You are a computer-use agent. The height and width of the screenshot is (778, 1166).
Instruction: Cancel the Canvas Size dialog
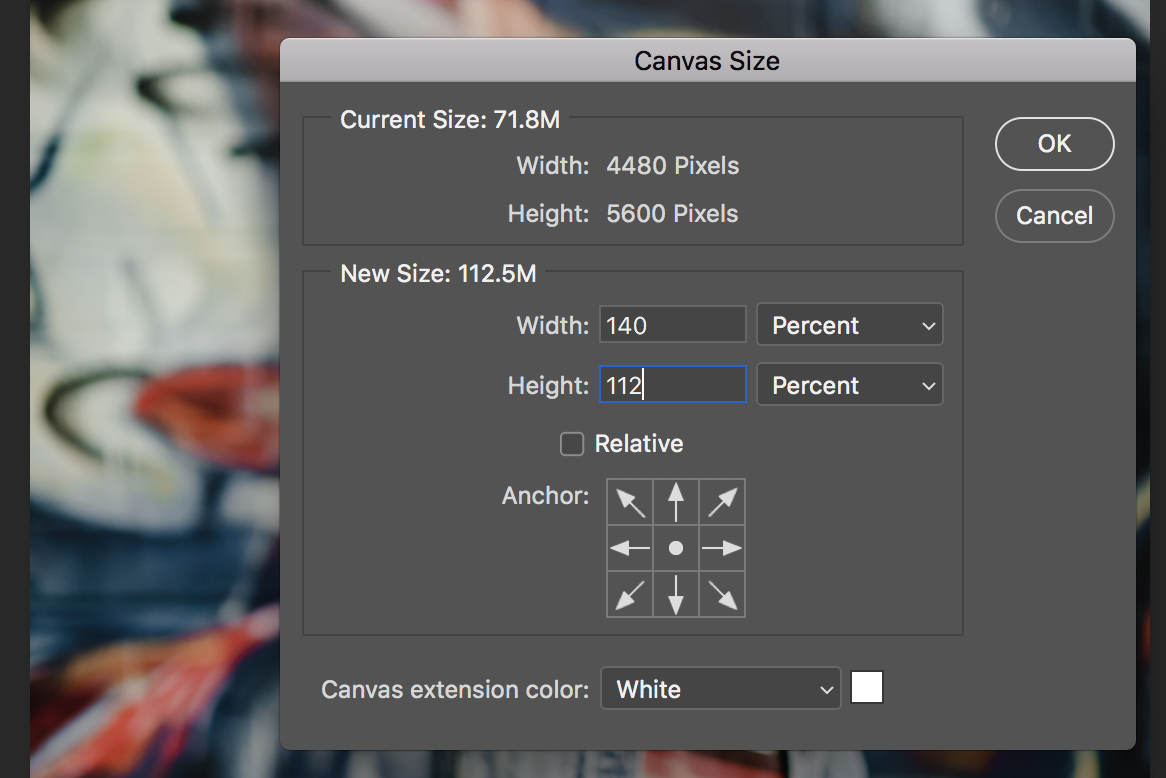tap(1054, 215)
